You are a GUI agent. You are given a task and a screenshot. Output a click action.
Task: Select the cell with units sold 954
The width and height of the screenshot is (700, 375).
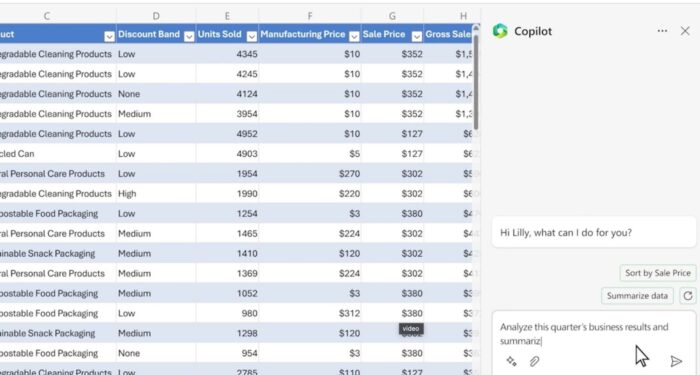[x=227, y=353]
